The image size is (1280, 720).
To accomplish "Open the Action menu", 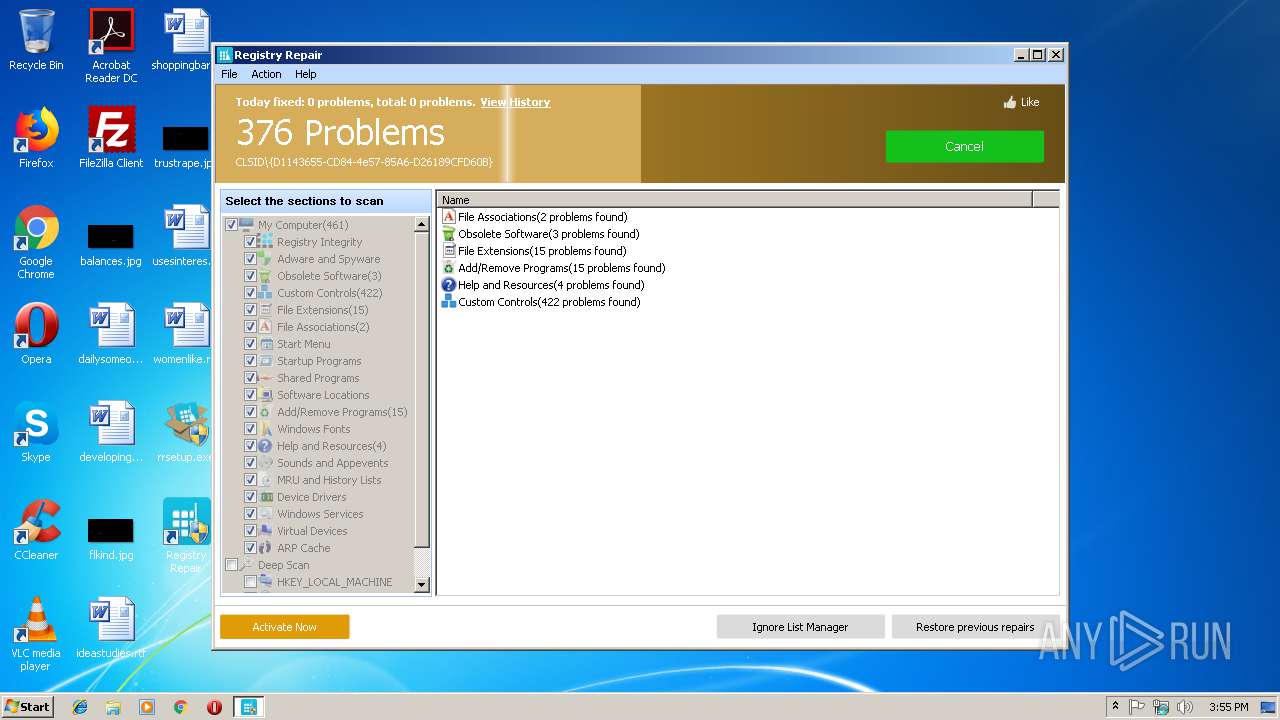I will coord(266,74).
